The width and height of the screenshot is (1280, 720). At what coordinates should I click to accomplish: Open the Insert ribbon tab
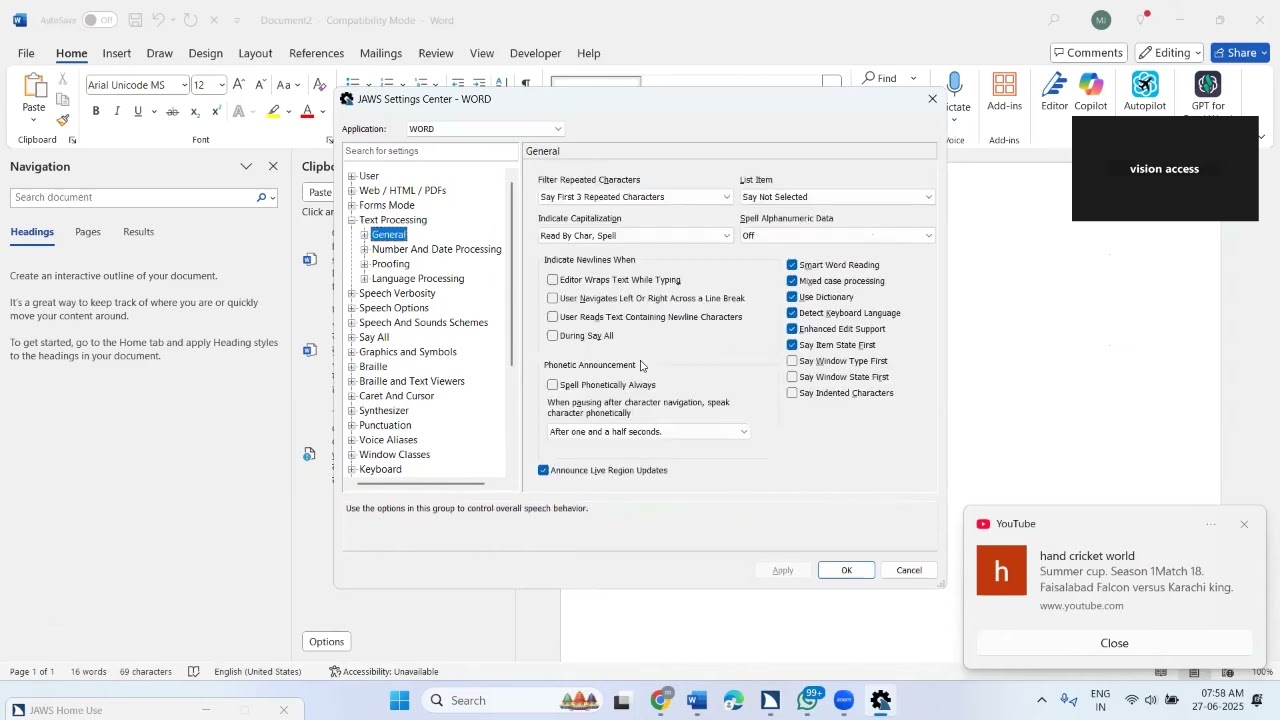[x=117, y=53]
